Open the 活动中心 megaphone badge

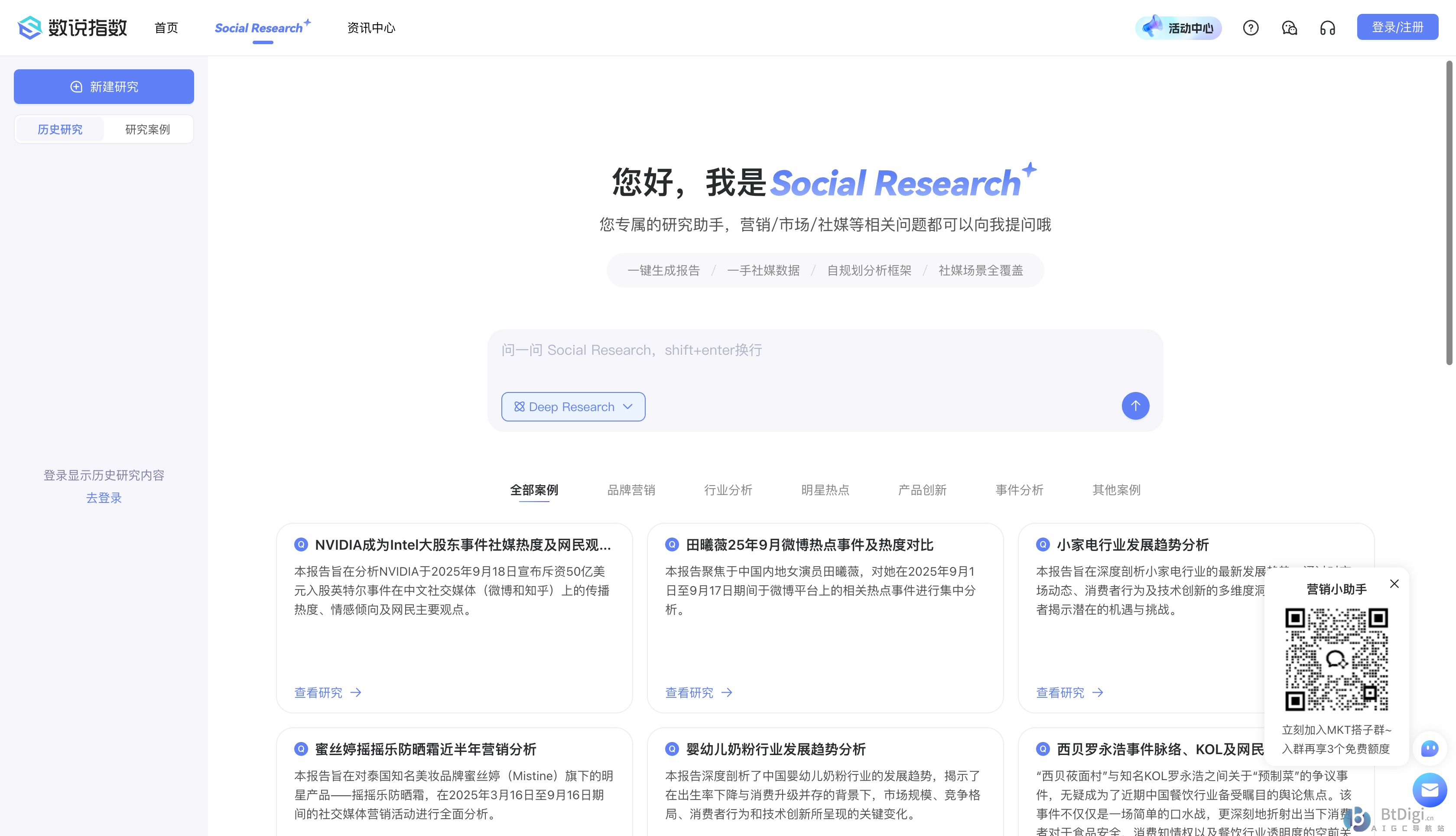pyautogui.click(x=1178, y=28)
